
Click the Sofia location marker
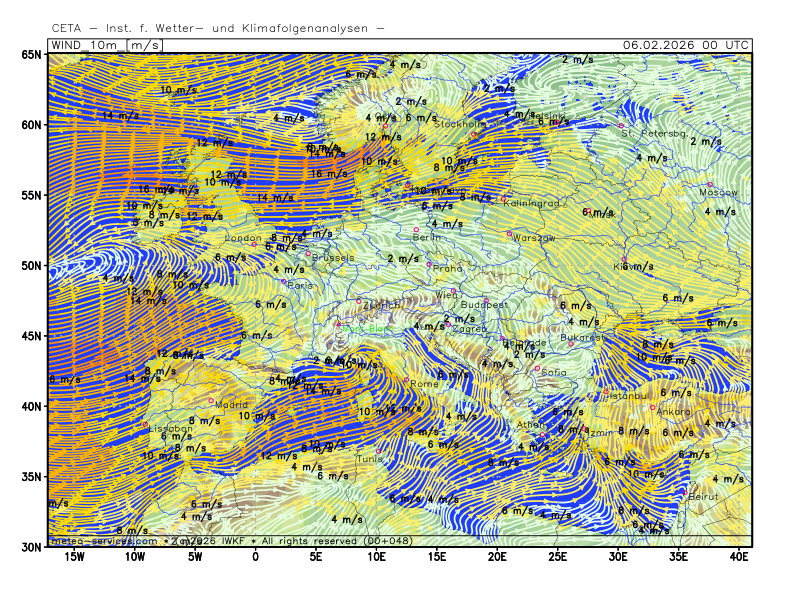tap(537, 368)
